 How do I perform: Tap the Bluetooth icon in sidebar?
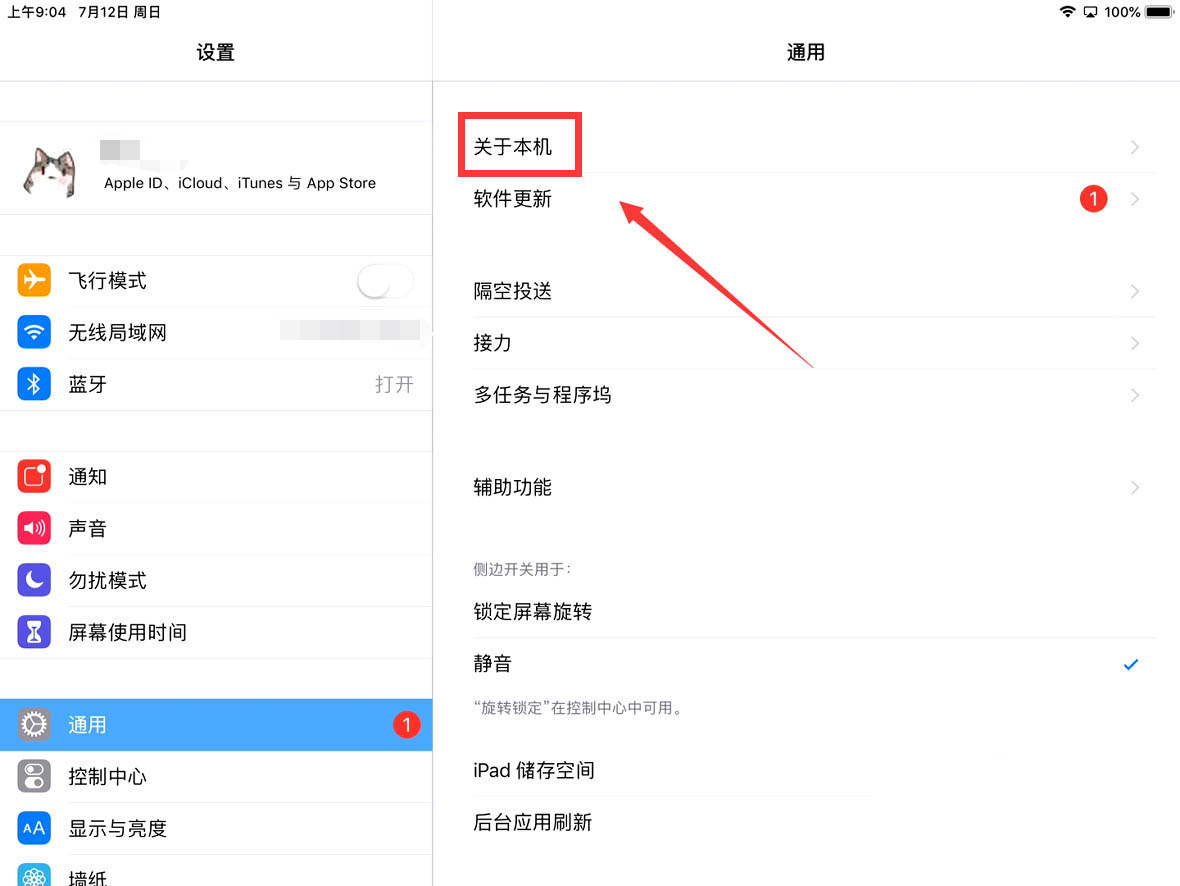point(34,385)
